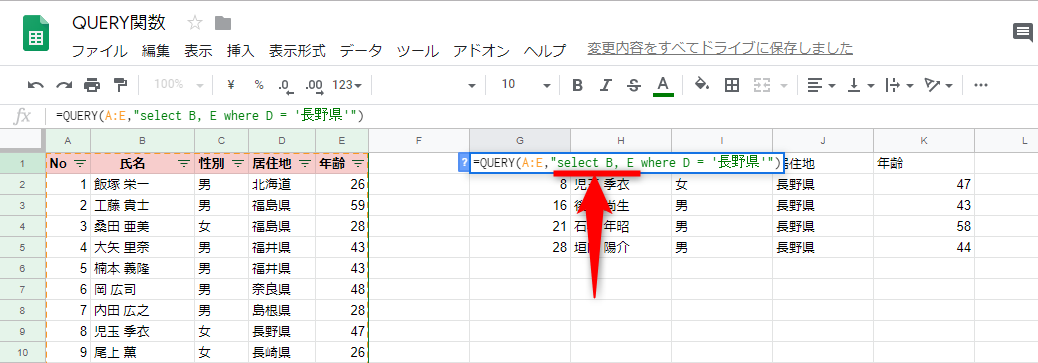This screenshot has width=1038, height=363.
Task: Click the 年齢 header in column K
Action: [923, 163]
